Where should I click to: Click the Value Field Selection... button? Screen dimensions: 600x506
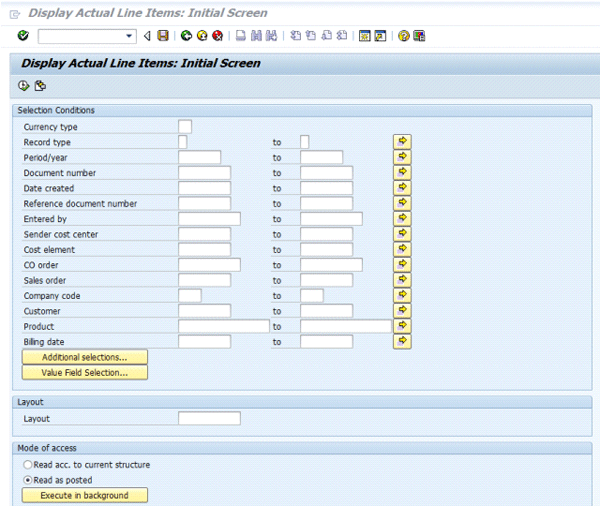pos(84,373)
